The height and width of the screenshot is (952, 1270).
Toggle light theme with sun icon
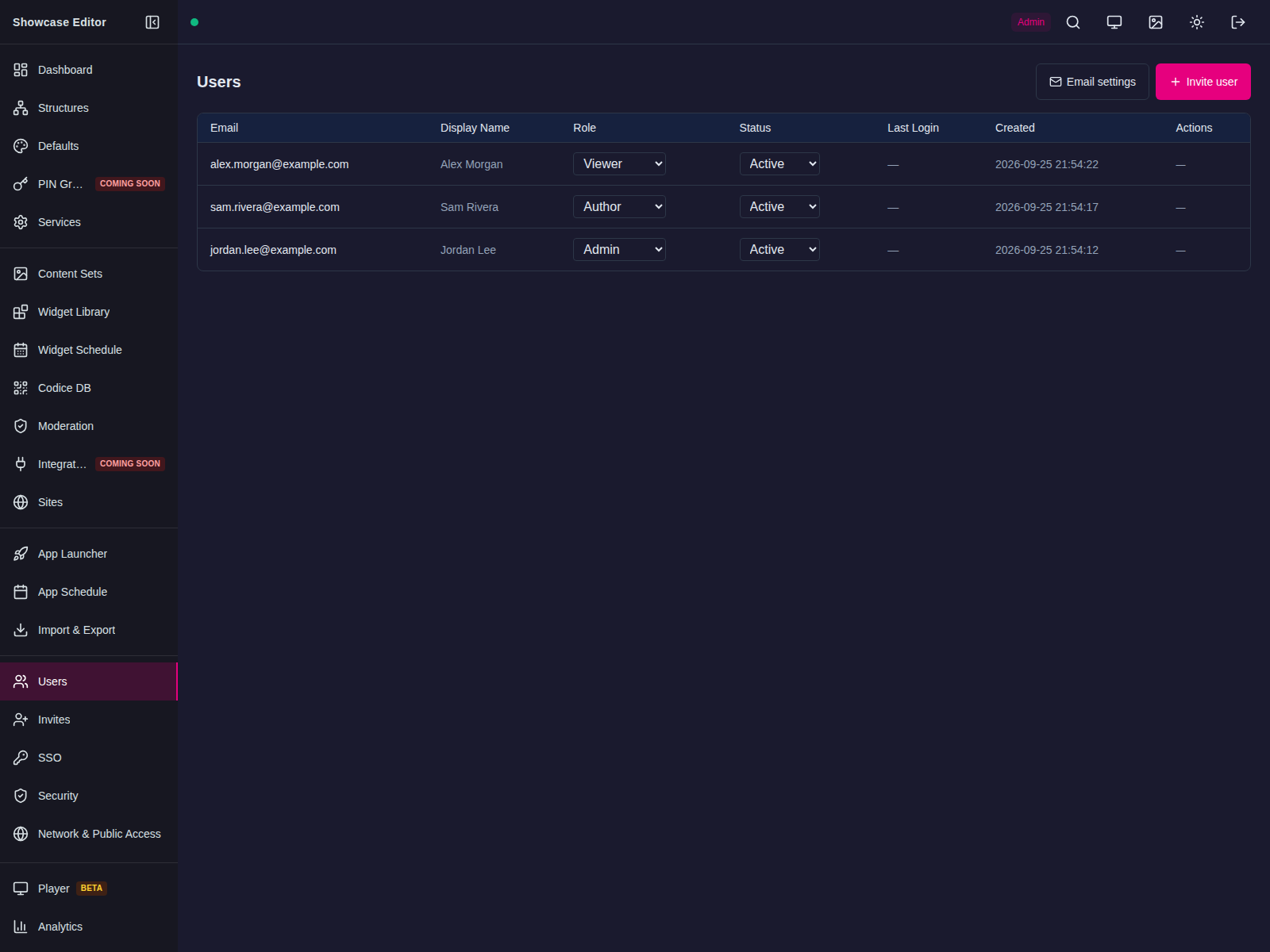tap(1197, 22)
